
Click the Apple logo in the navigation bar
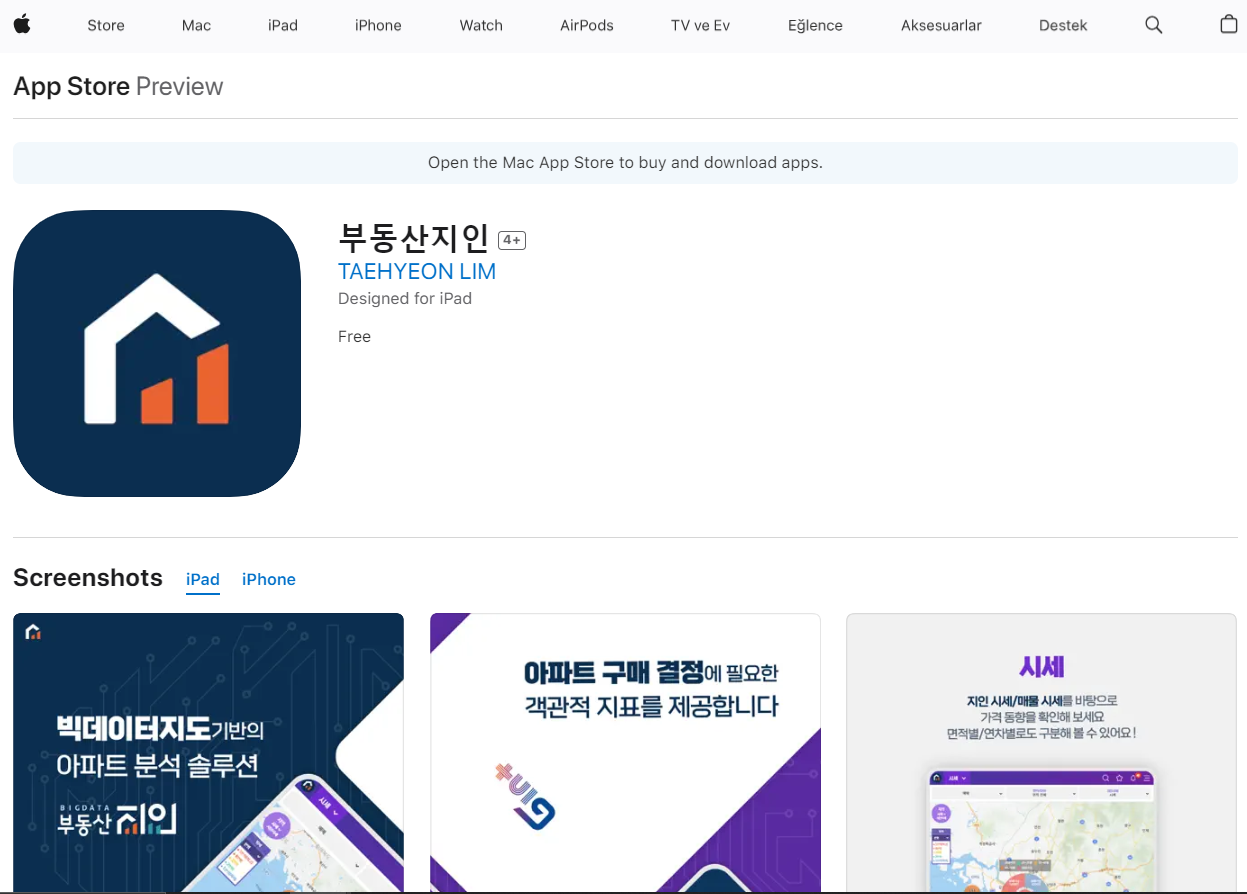22,25
